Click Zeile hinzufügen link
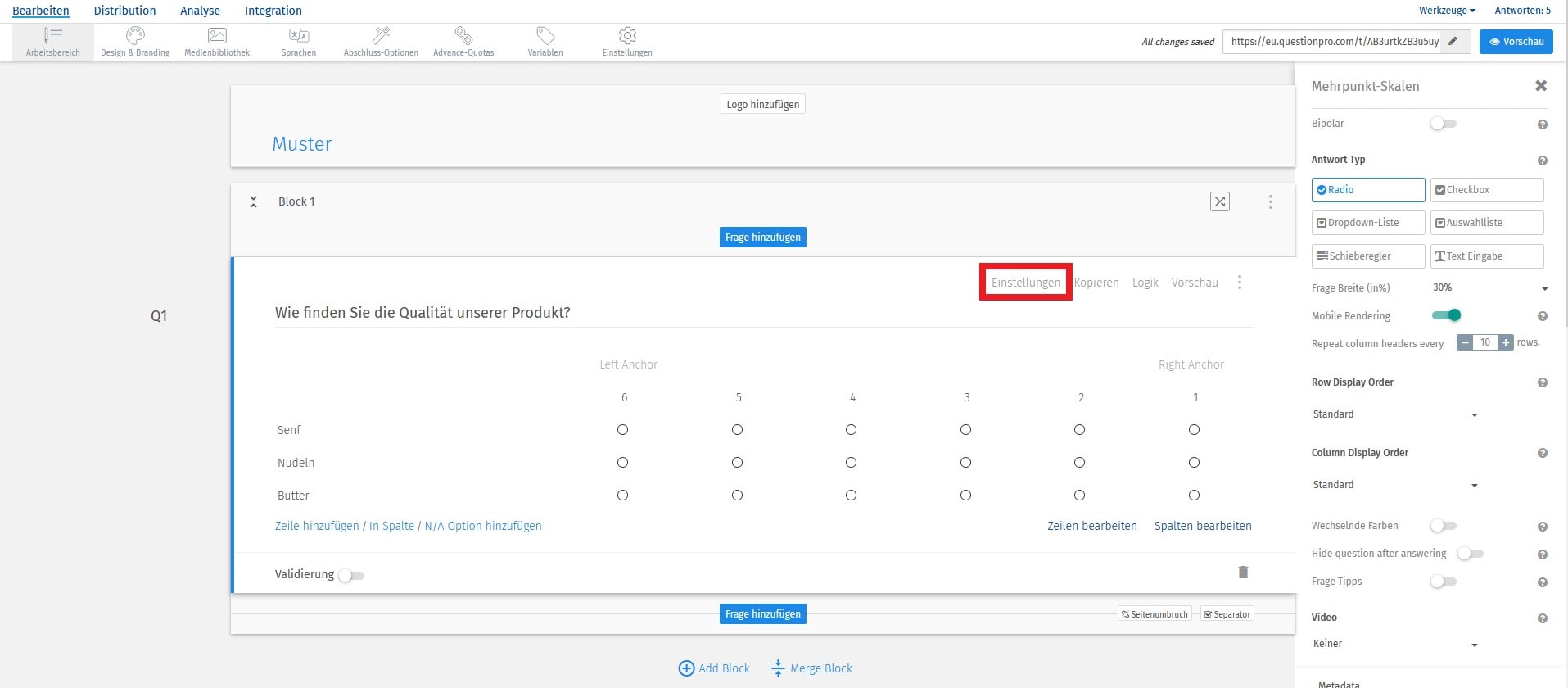This screenshot has height=688, width=1568. (317, 526)
